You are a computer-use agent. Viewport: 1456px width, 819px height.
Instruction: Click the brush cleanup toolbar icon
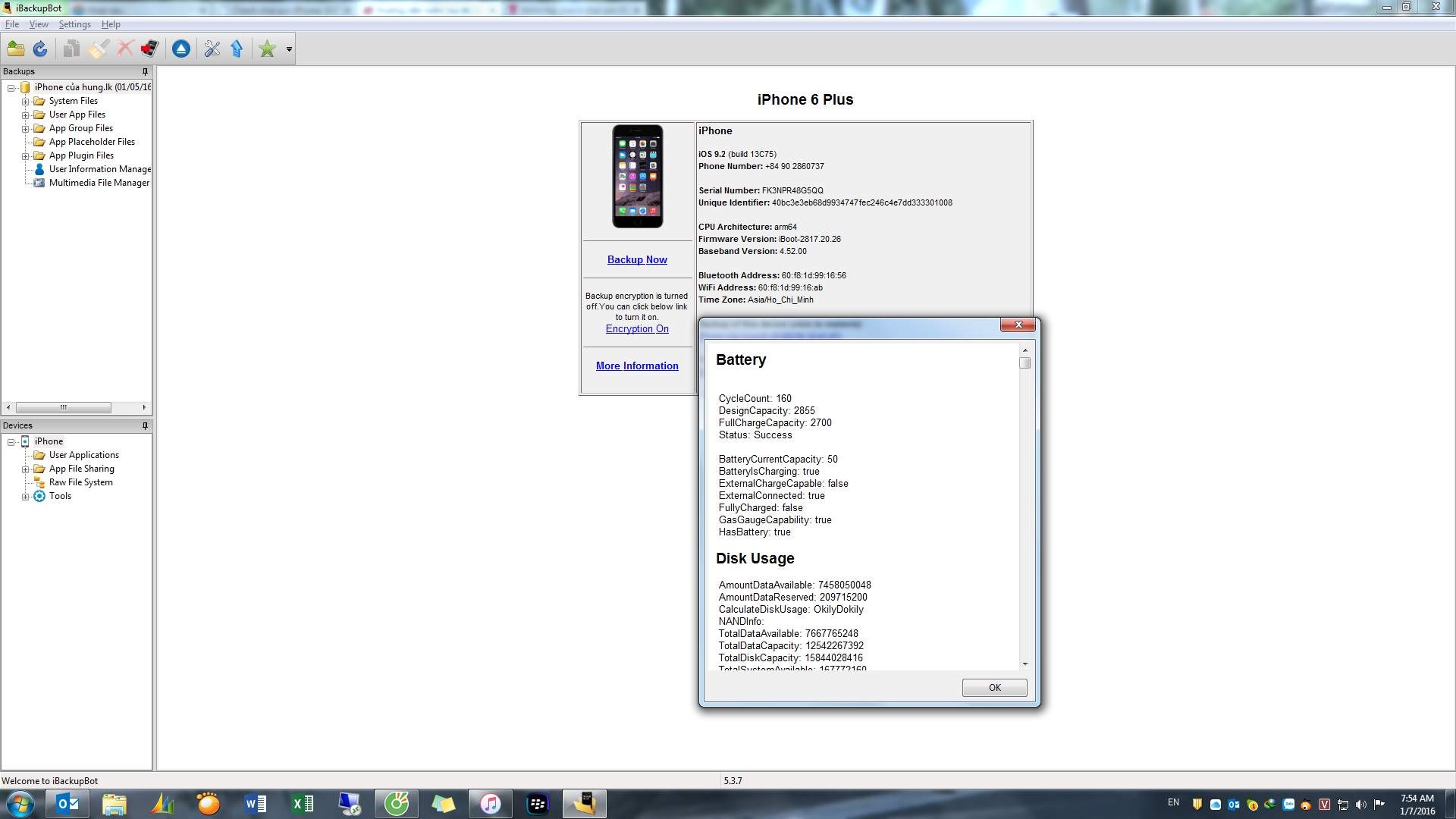point(99,49)
